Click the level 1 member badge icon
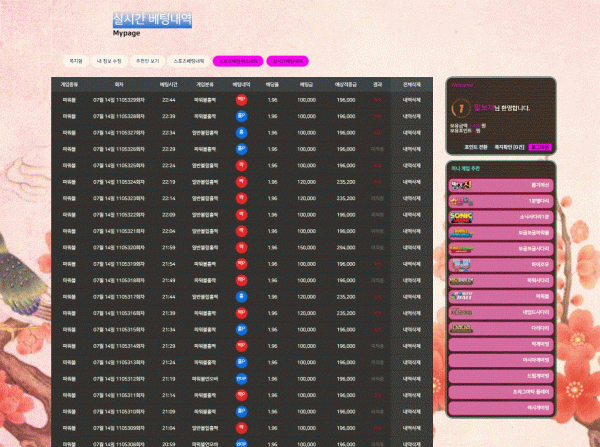Viewport: 600px width, 447px height. [x=461, y=108]
